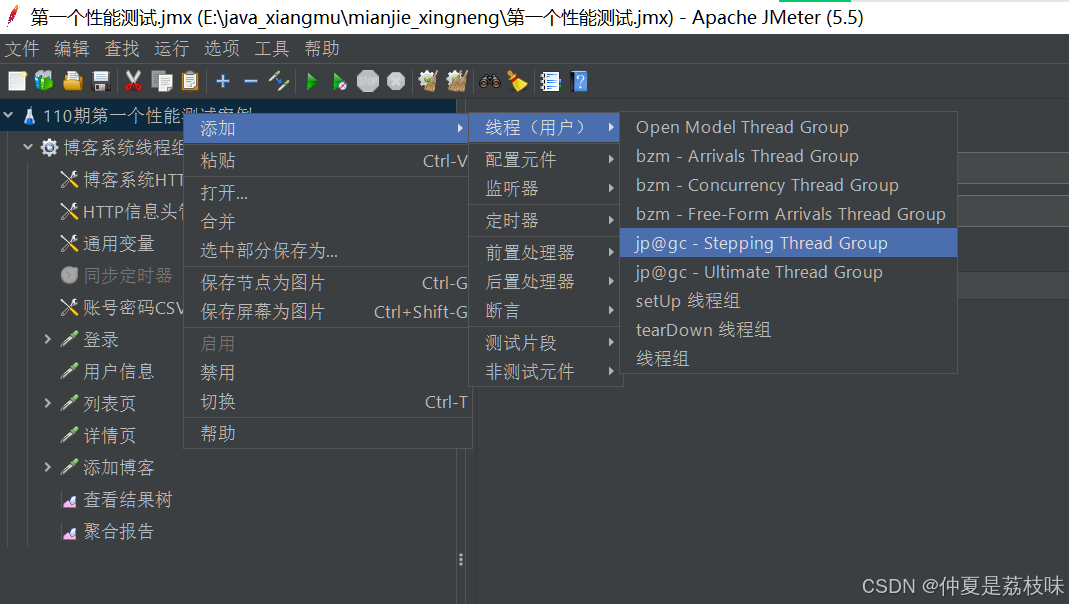Image resolution: width=1069 pixels, height=604 pixels.
Task: Open the 监听器 submenu
Action: (545, 189)
